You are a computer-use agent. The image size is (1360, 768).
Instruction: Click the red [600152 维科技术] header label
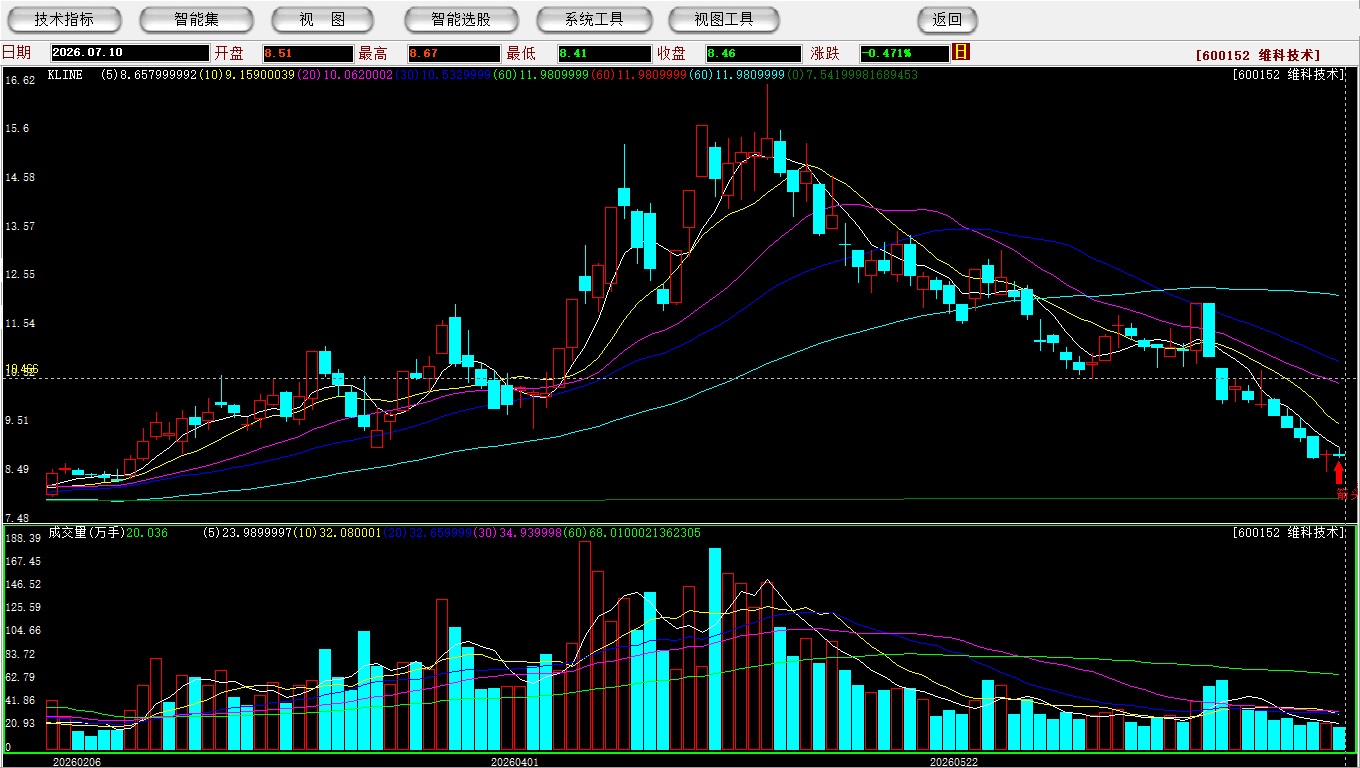click(1258, 55)
